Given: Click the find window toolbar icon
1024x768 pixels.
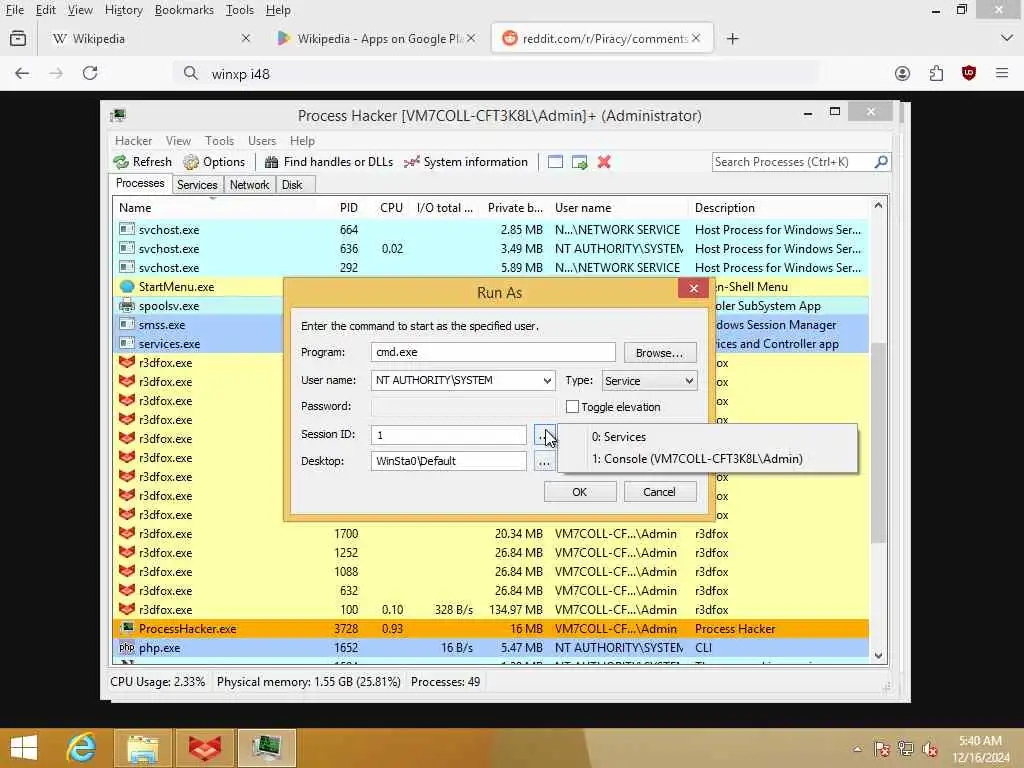Looking at the screenshot, I should click(x=555, y=162).
